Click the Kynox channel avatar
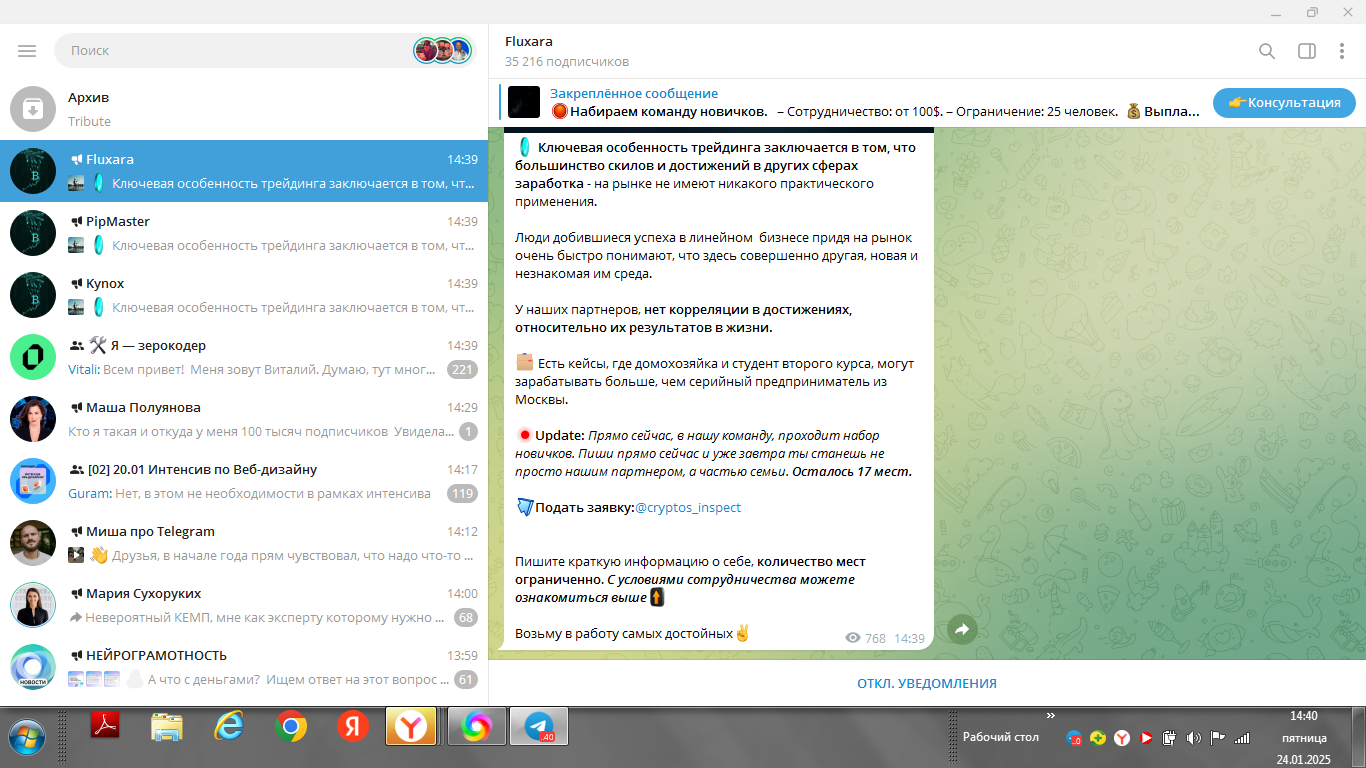 [33, 295]
